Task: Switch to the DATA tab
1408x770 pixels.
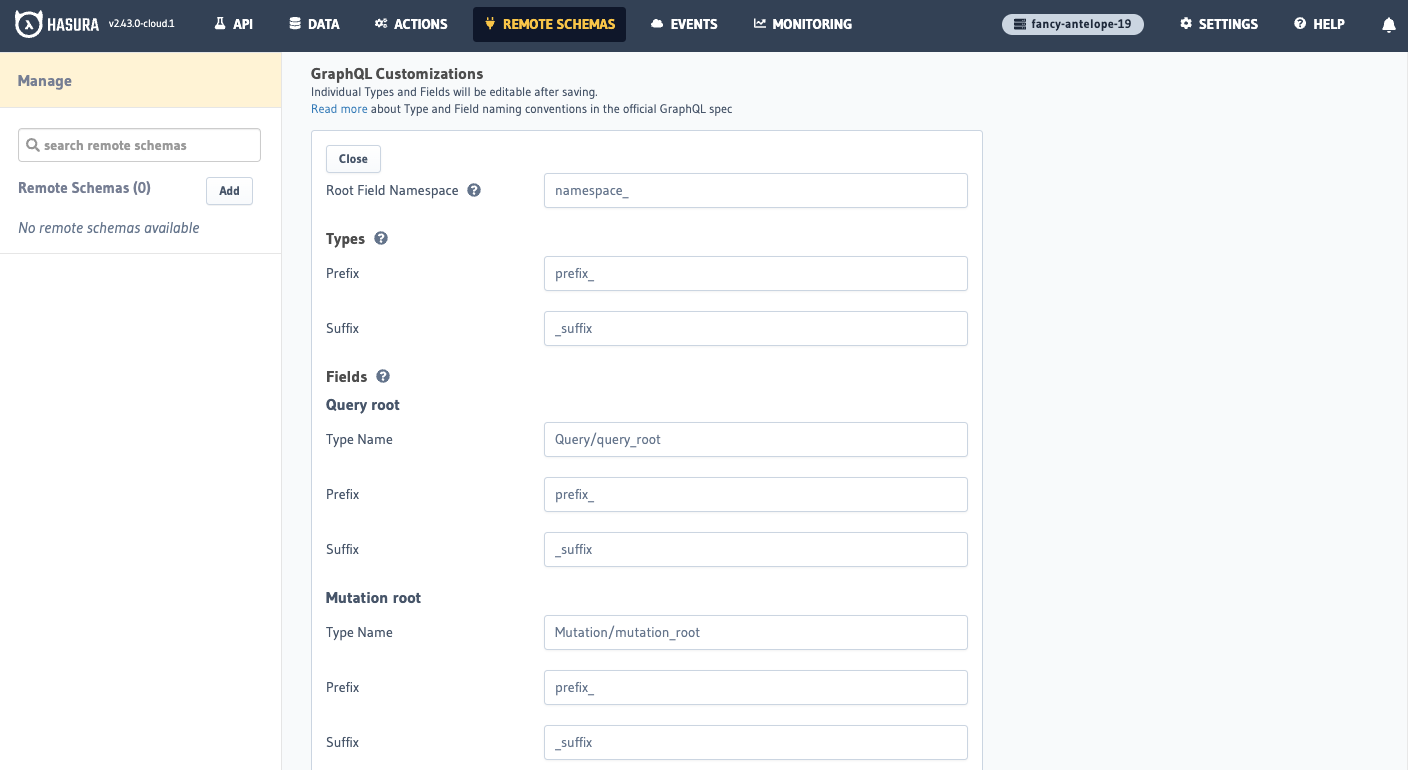Action: (314, 24)
